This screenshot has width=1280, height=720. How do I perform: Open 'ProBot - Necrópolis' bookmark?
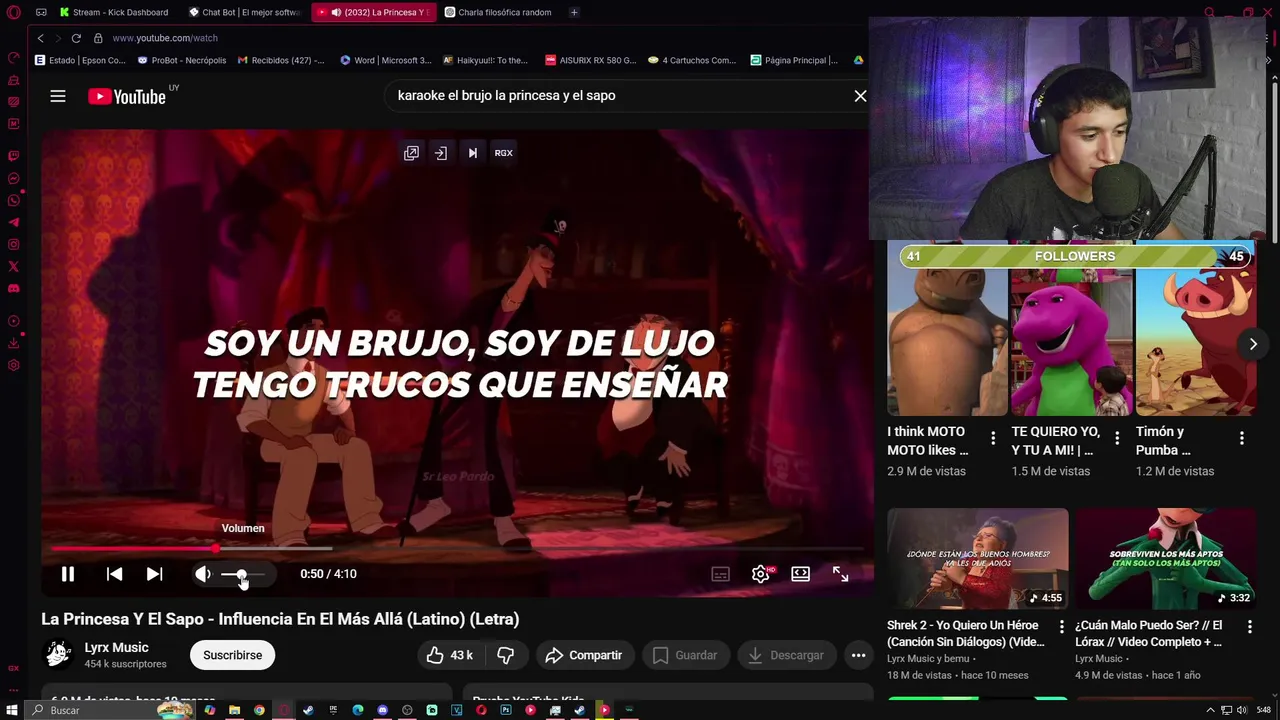point(182,60)
